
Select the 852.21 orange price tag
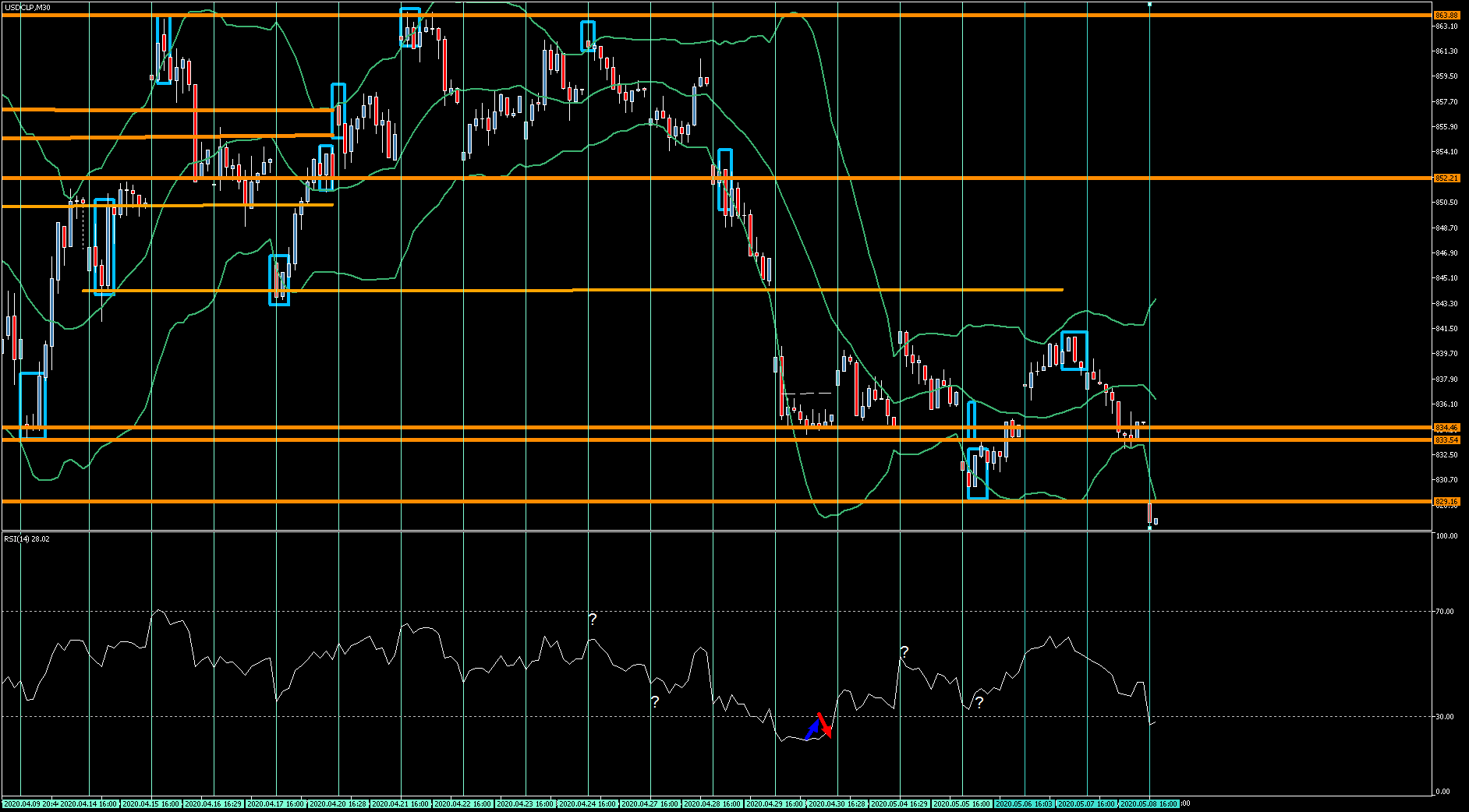tap(1446, 178)
